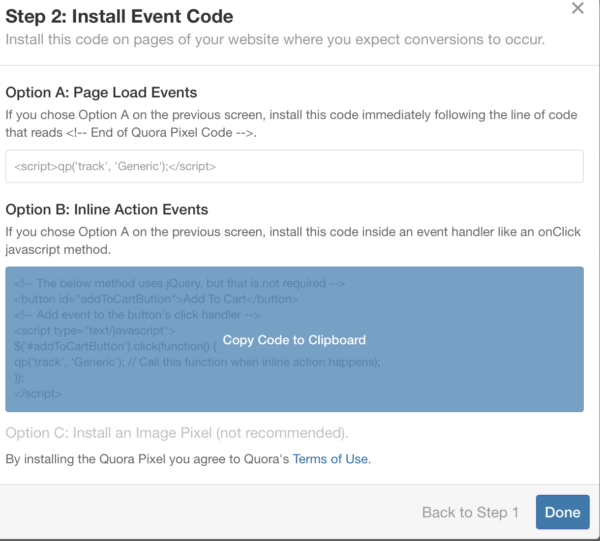Click the 'Option B: Inline Action Events' heading
The height and width of the screenshot is (541, 600).
pos(107,210)
